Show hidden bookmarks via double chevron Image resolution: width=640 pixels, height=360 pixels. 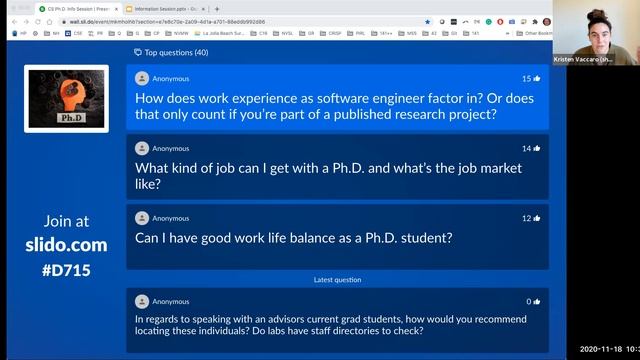click(x=507, y=33)
